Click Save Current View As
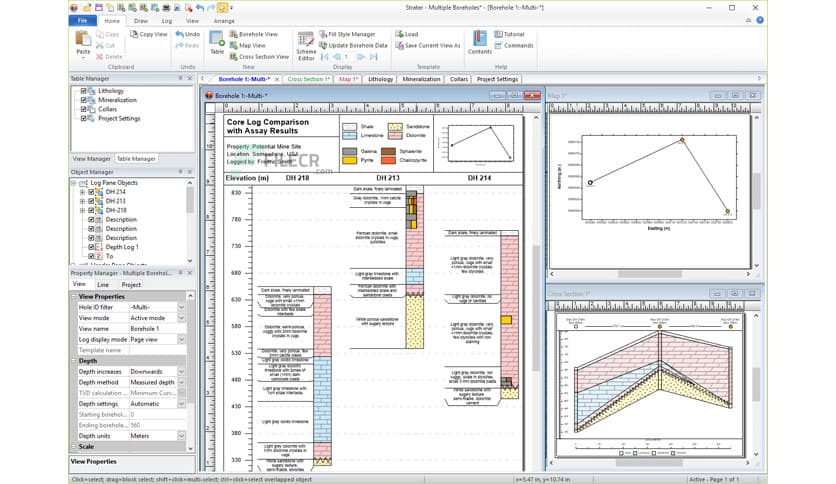This screenshot has width=836, height=484. [428, 45]
